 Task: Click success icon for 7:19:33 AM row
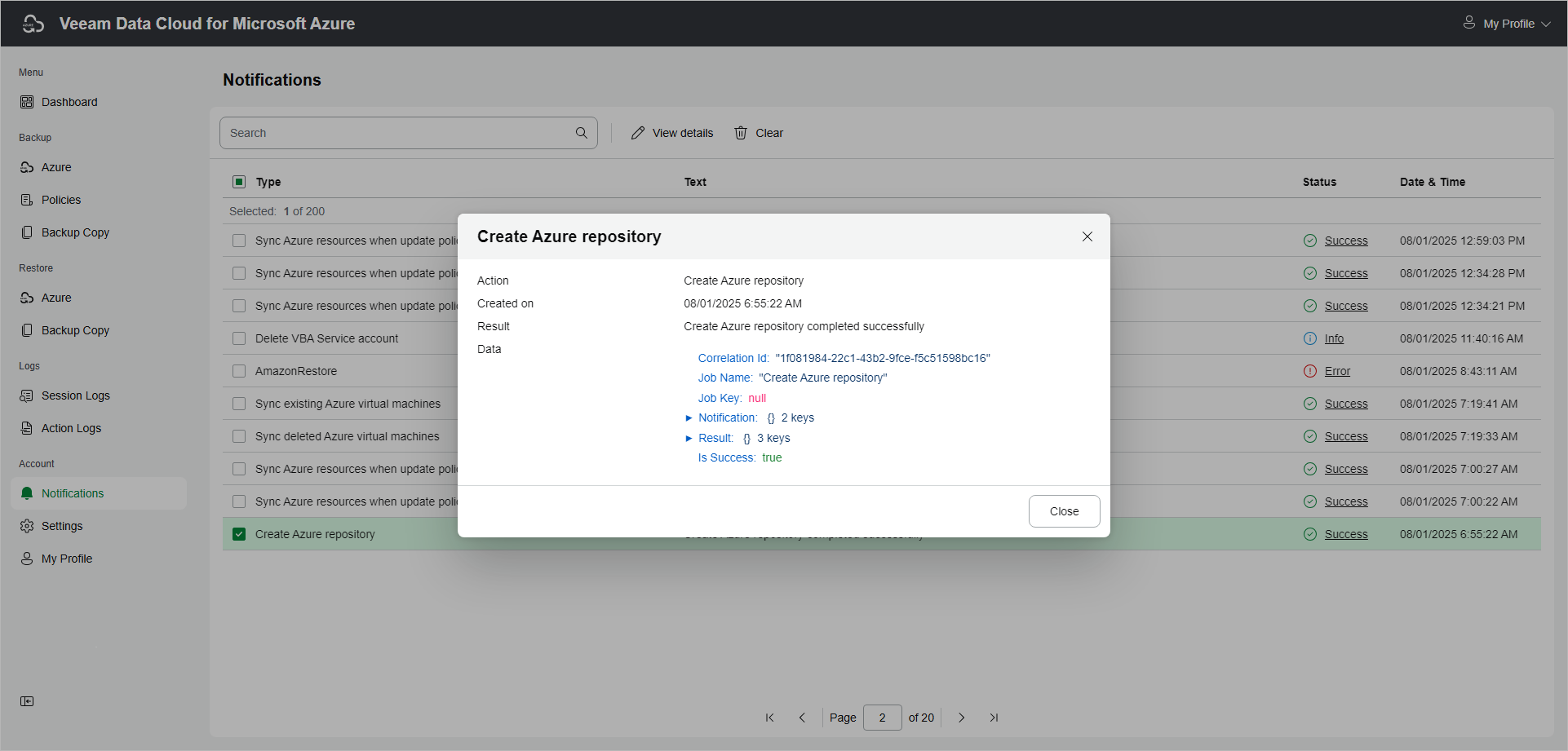1310,436
